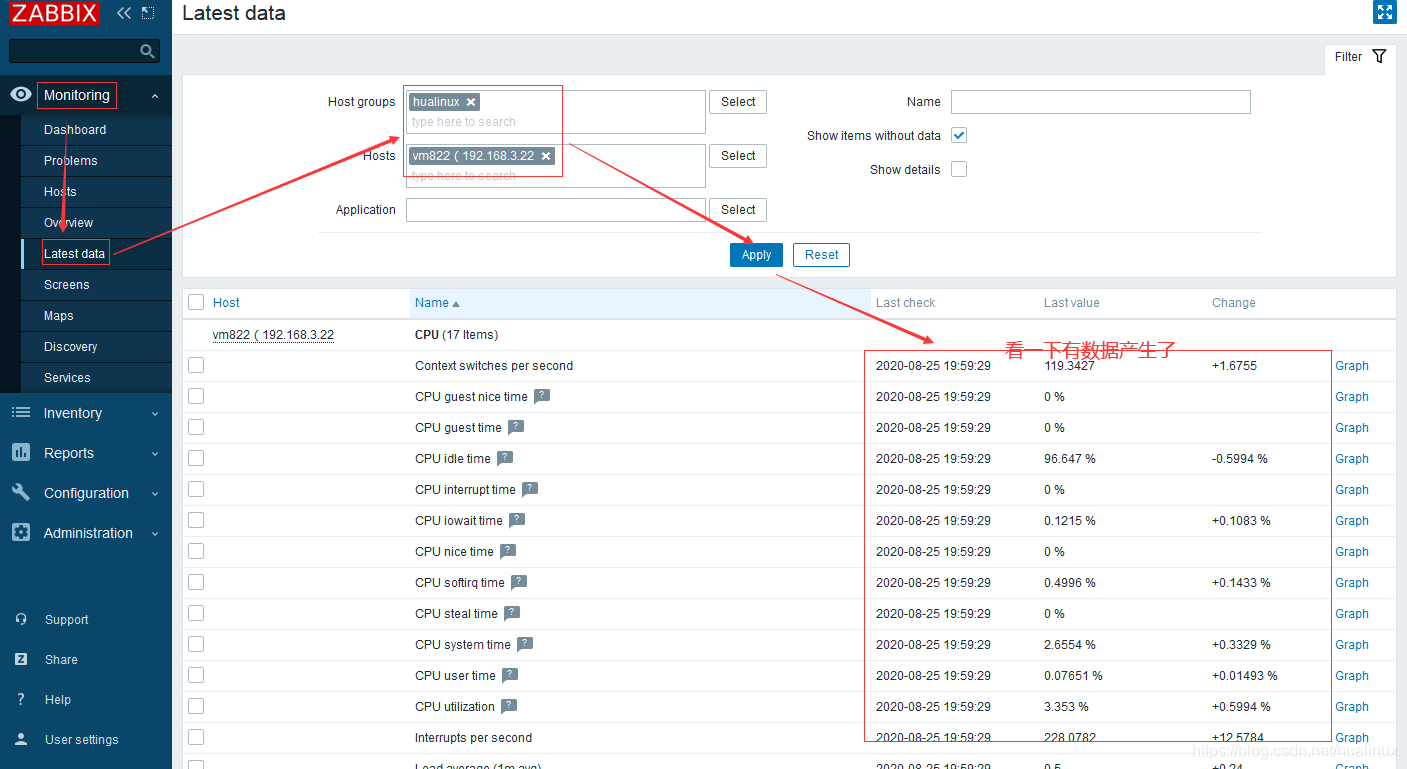
Task: Check the checkbox for Context switches per second
Action: pos(195,365)
